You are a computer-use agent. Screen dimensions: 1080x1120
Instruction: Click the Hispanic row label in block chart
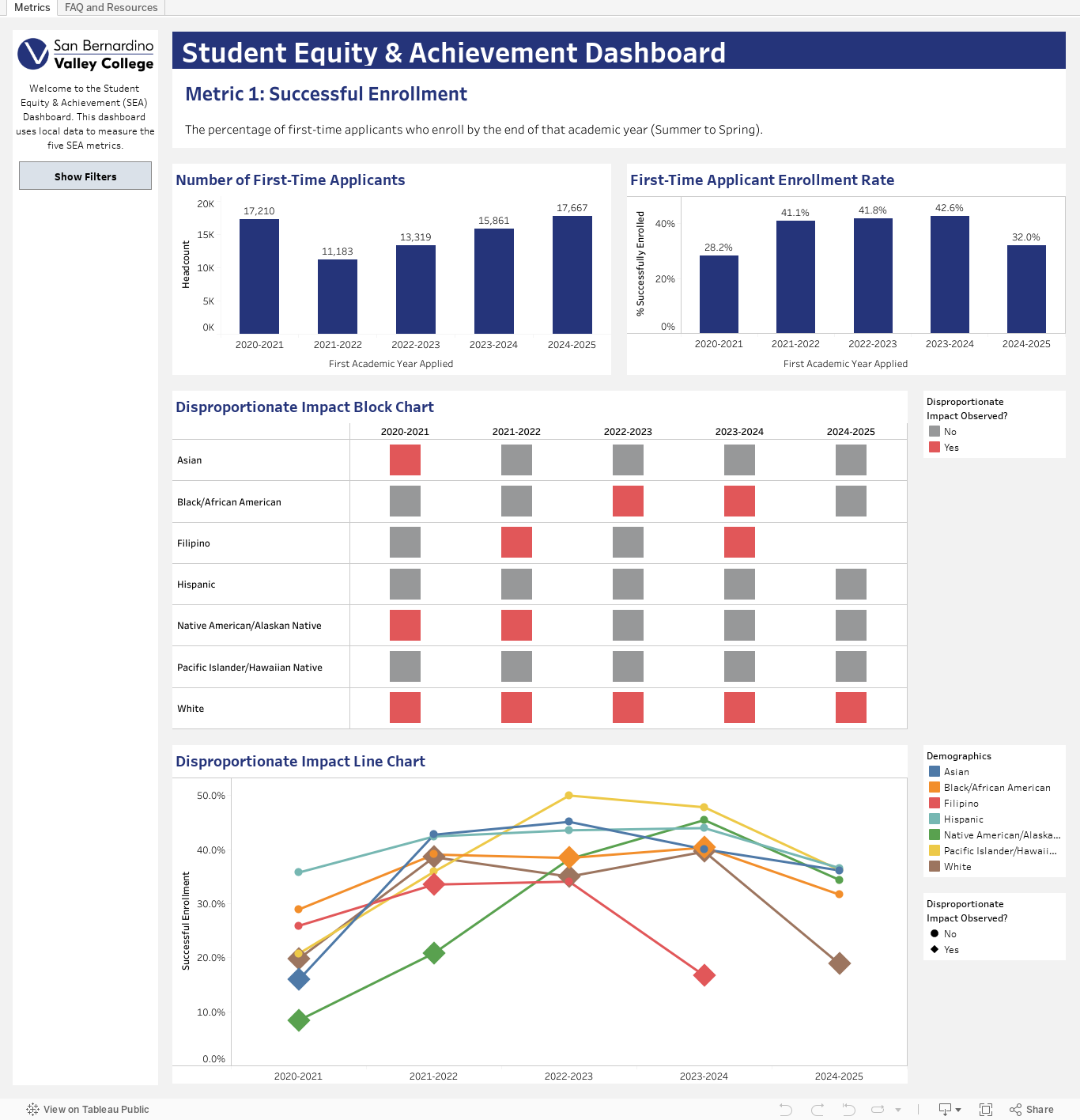(196, 585)
